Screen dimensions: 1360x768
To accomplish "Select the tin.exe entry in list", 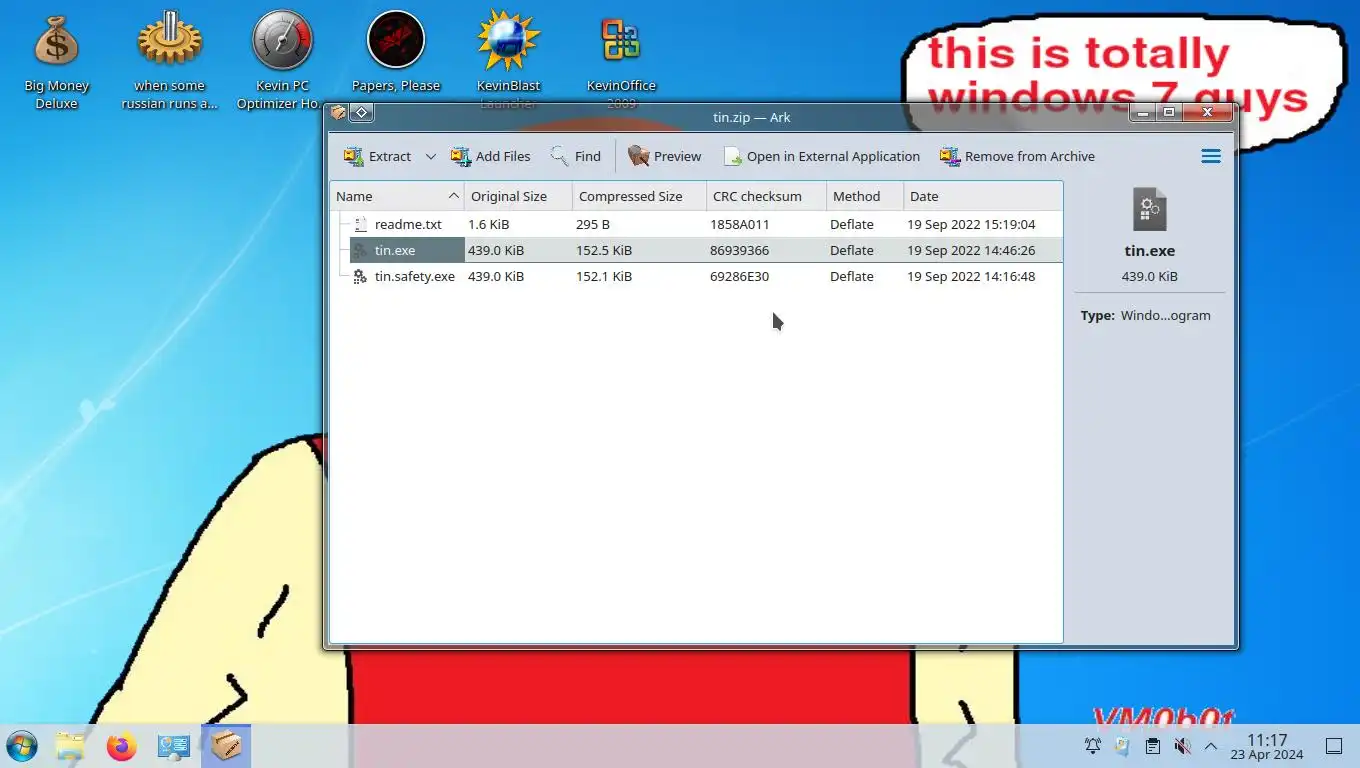I will [696, 250].
